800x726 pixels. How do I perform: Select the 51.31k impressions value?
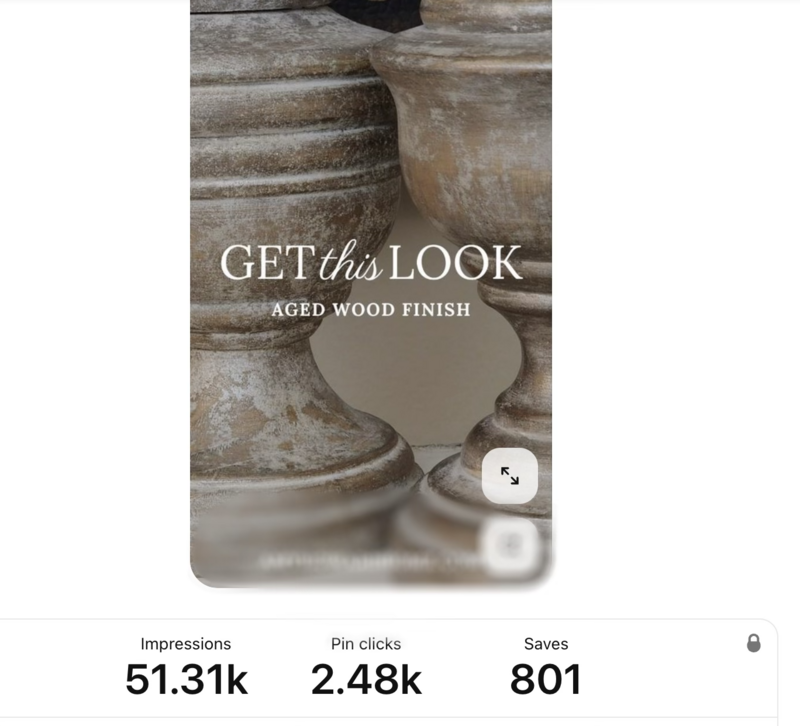coord(187,680)
